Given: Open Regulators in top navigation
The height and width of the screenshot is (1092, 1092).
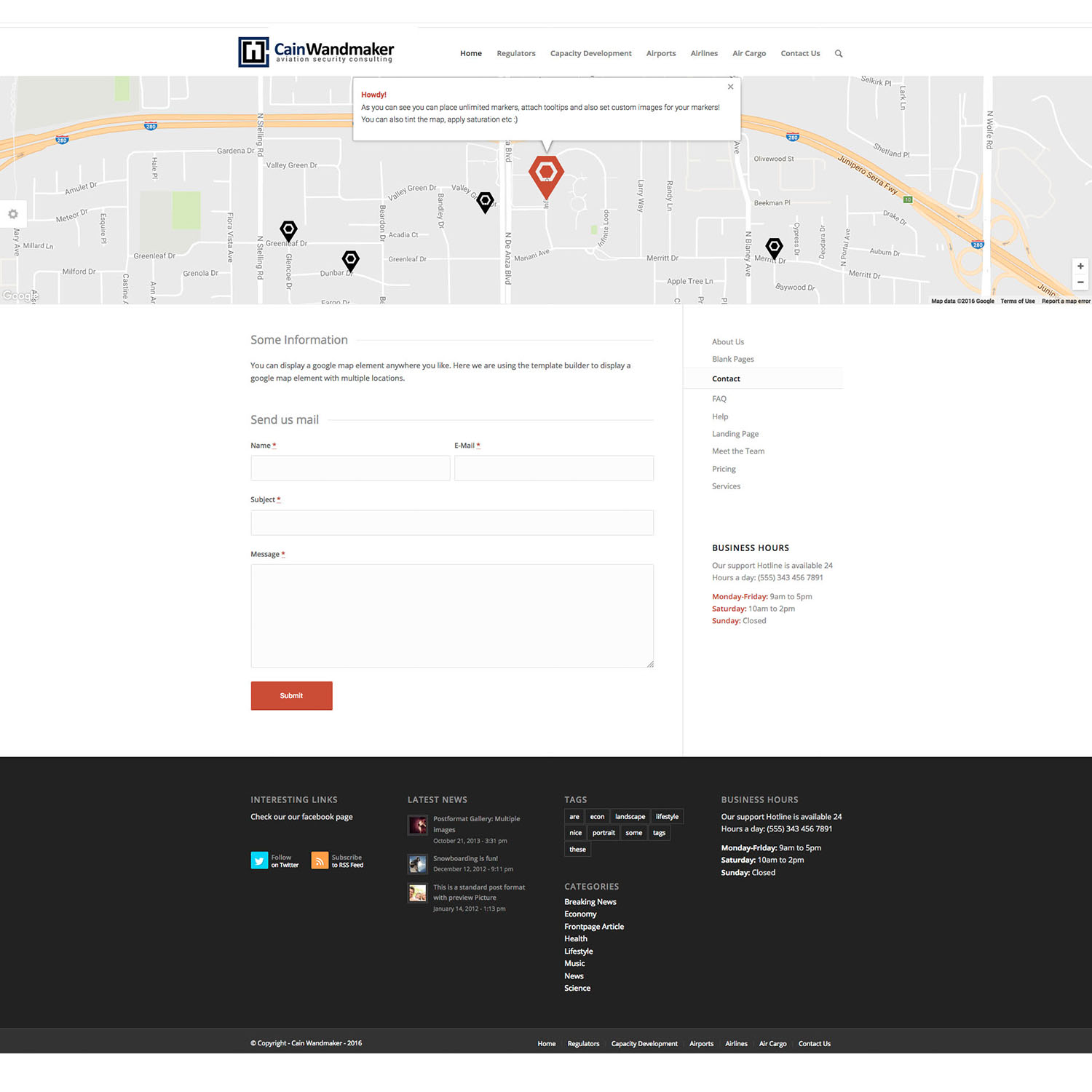Looking at the screenshot, I should click(516, 53).
